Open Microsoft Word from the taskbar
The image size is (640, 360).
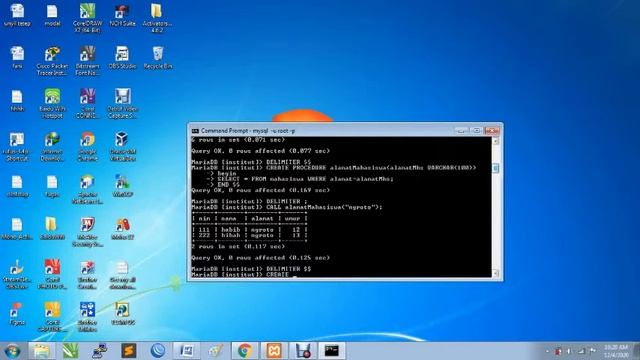tap(187, 351)
